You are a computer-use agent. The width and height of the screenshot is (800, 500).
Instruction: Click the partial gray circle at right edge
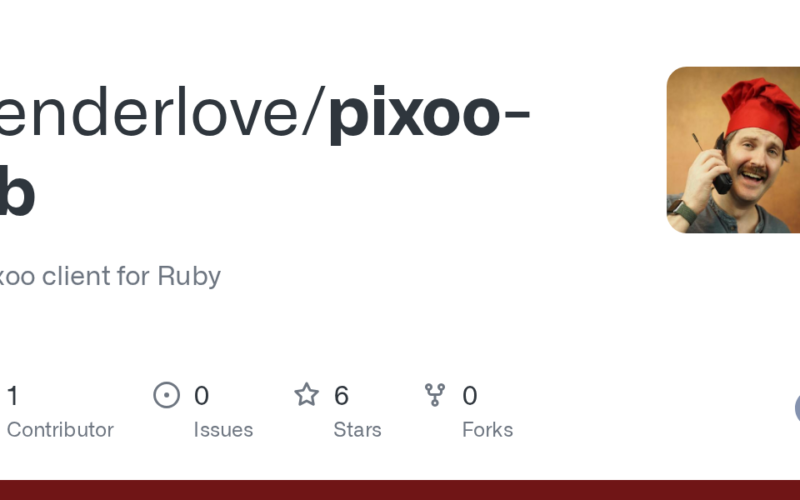(797, 408)
